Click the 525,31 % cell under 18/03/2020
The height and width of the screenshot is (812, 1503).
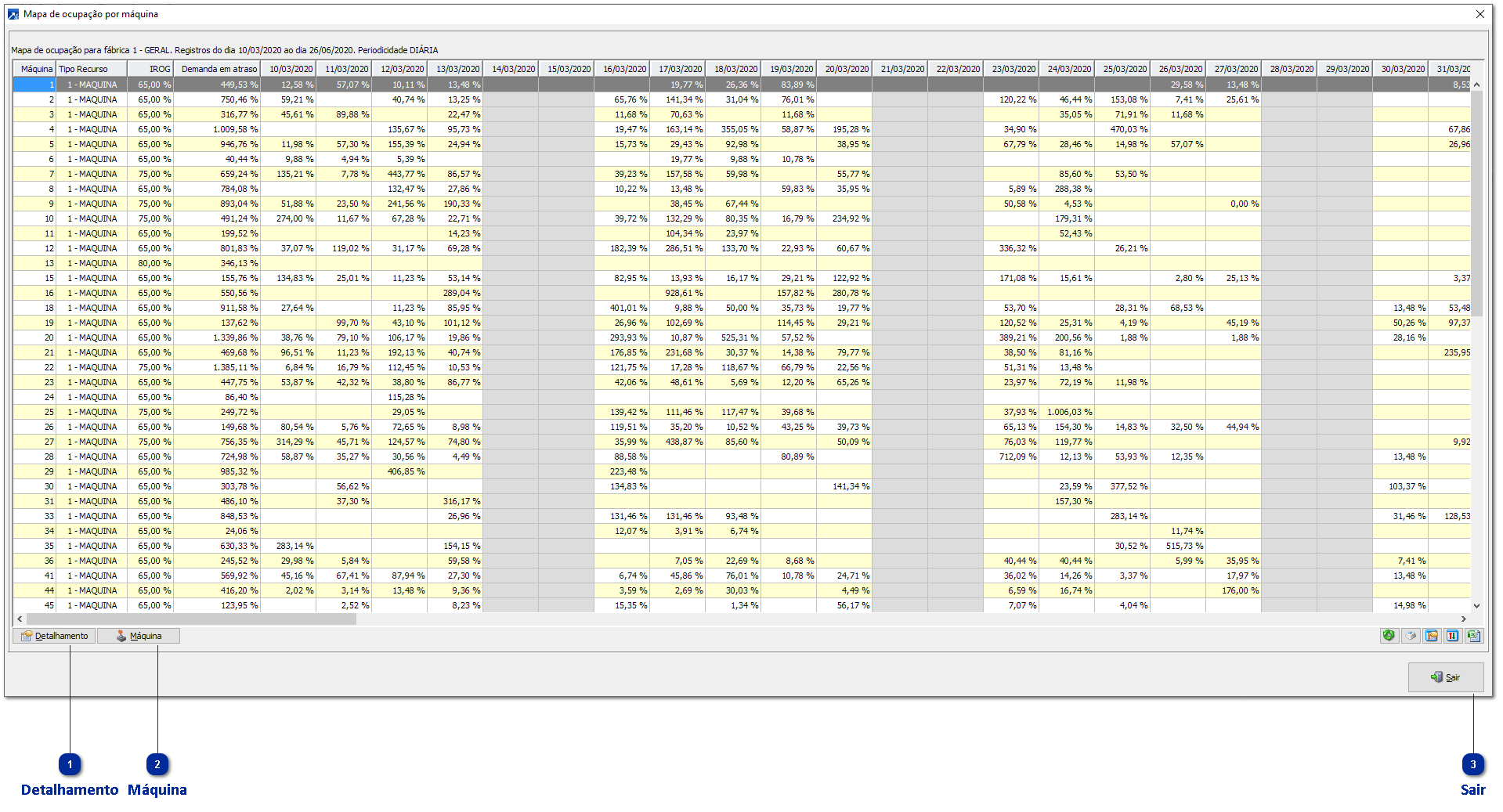[x=733, y=337]
